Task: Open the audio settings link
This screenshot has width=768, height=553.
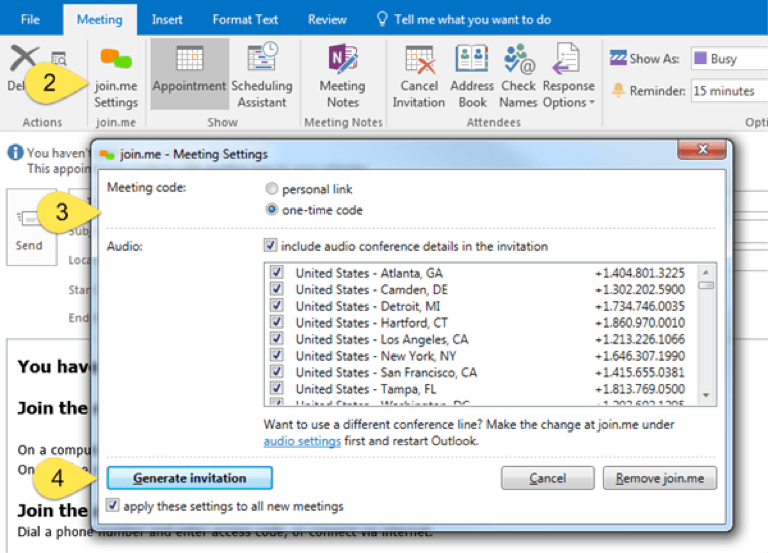Action: pyautogui.click(x=302, y=441)
